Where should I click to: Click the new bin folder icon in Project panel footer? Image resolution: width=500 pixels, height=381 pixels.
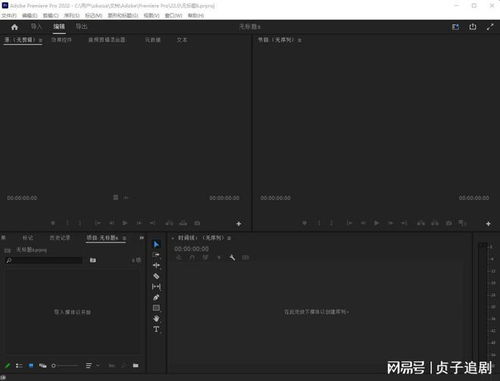[x=135, y=366]
